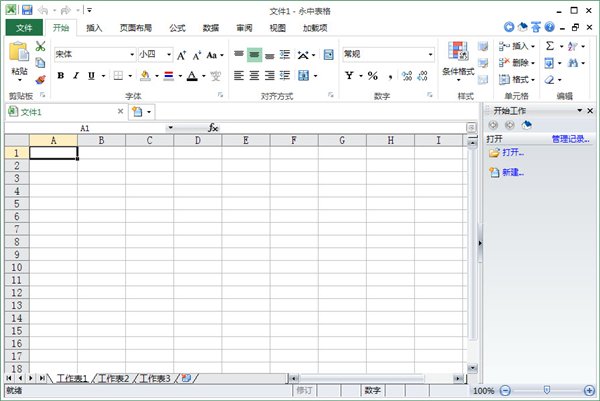The width and height of the screenshot is (600, 401).
Task: Click the AutoSum sigma icon
Action: 550,46
